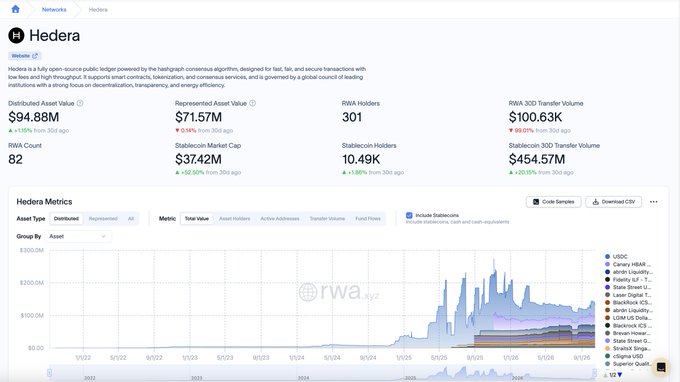Viewport: 680px width, 382px height.
Task: Toggle State Street U... series in legend
Action: 628,287
